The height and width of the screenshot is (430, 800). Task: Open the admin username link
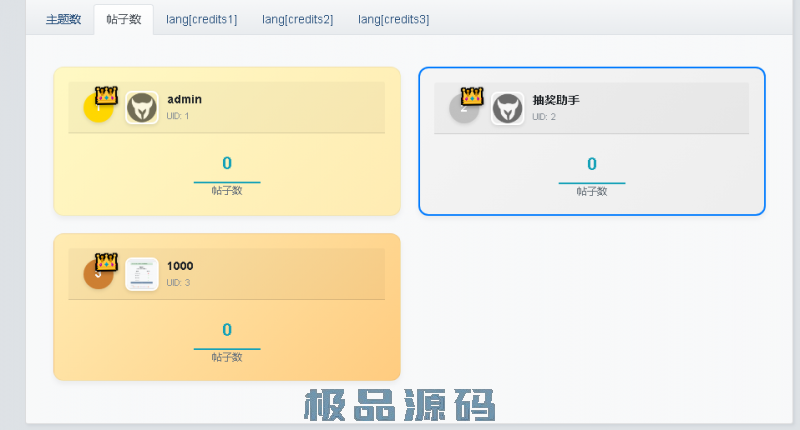coord(185,100)
